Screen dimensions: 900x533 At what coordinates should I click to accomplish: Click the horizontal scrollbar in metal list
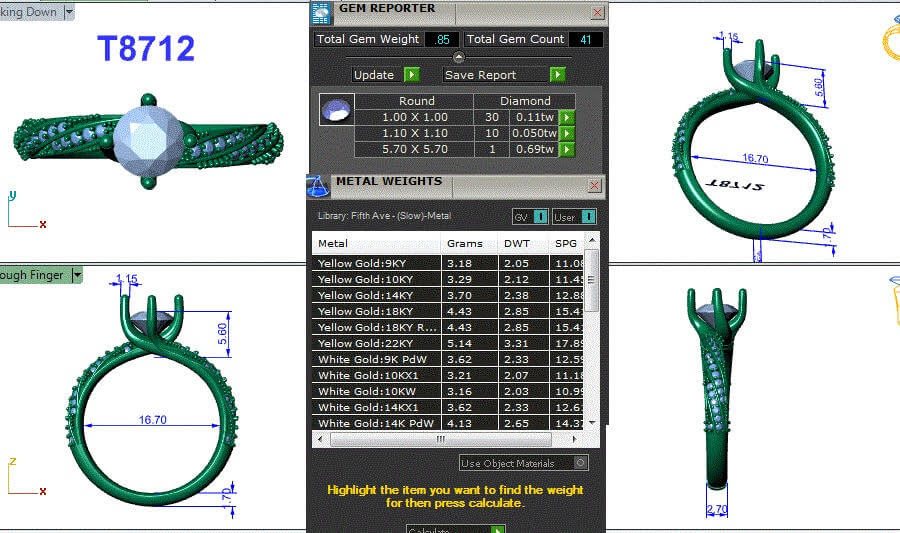coord(440,439)
